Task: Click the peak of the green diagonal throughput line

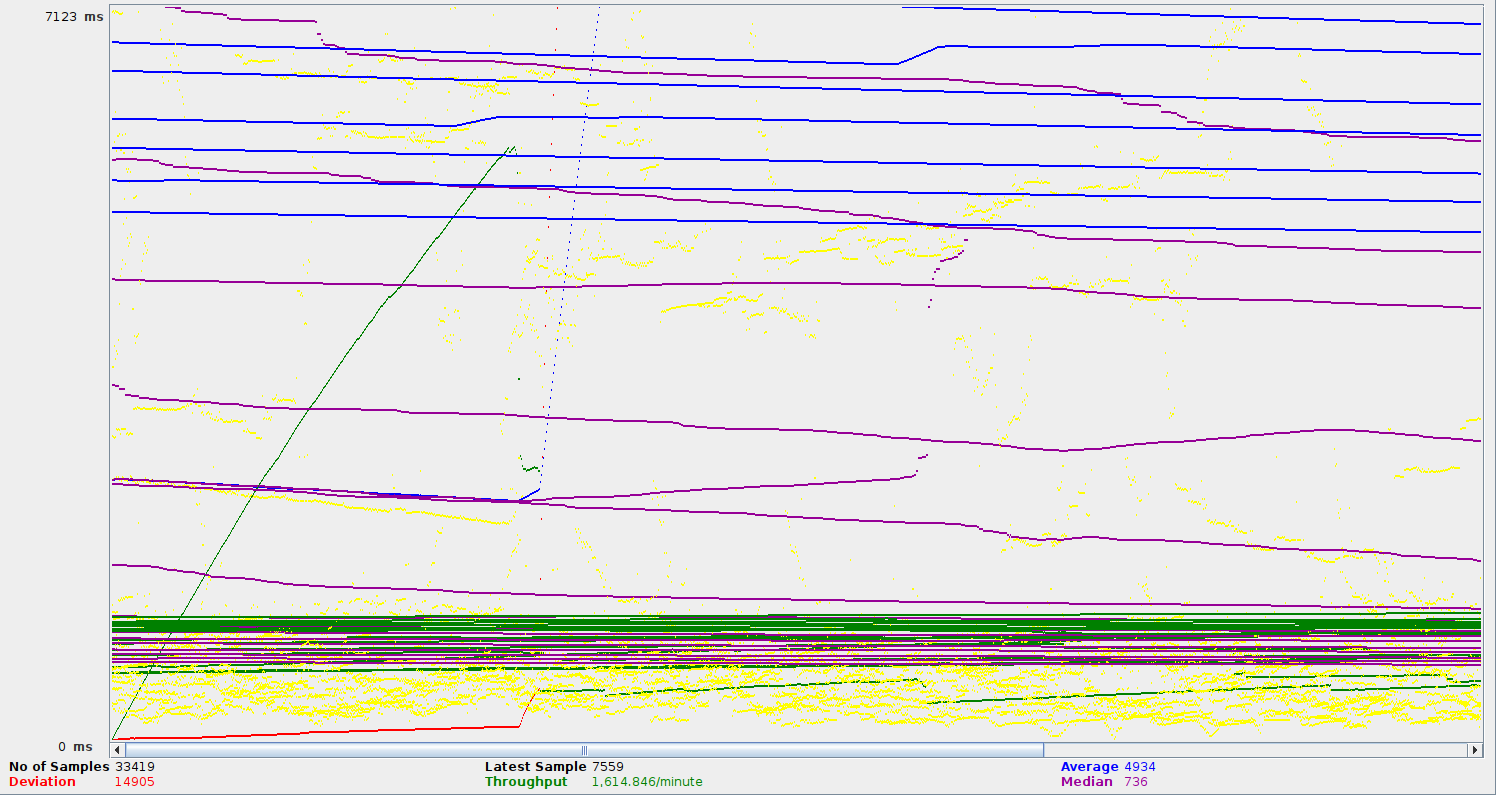Action: [513, 148]
